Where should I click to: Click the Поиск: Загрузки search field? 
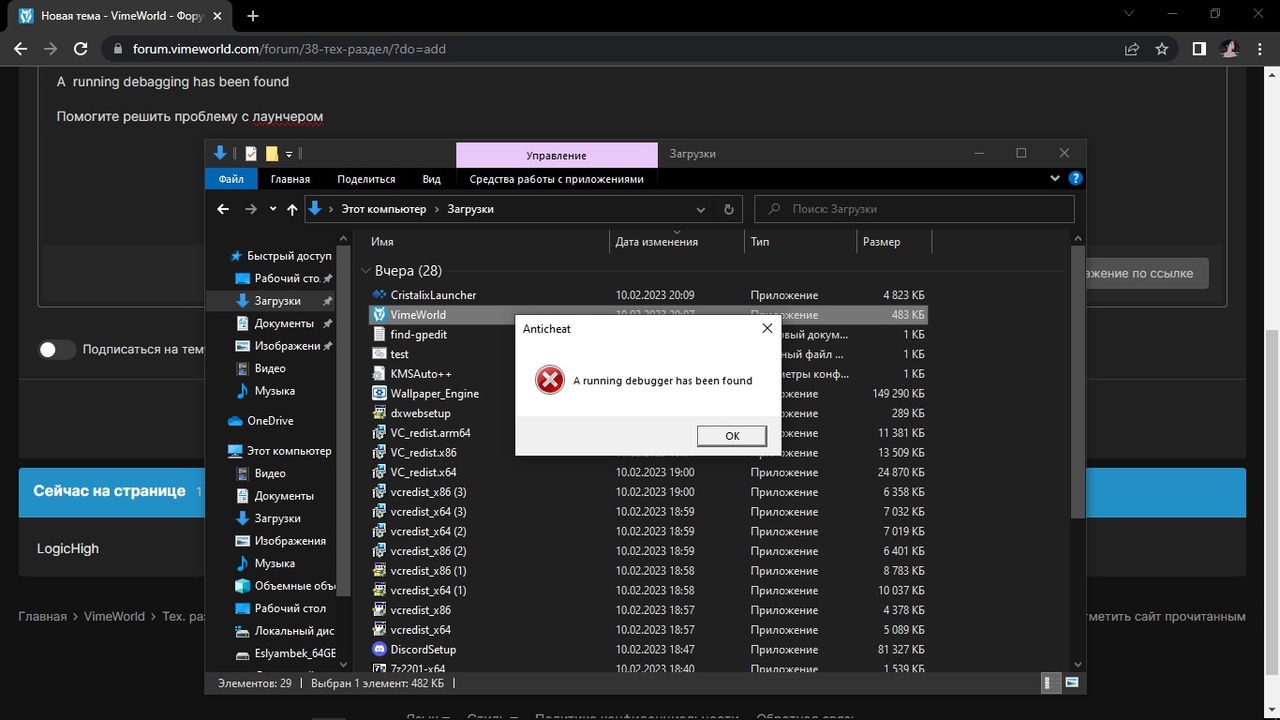pos(914,209)
